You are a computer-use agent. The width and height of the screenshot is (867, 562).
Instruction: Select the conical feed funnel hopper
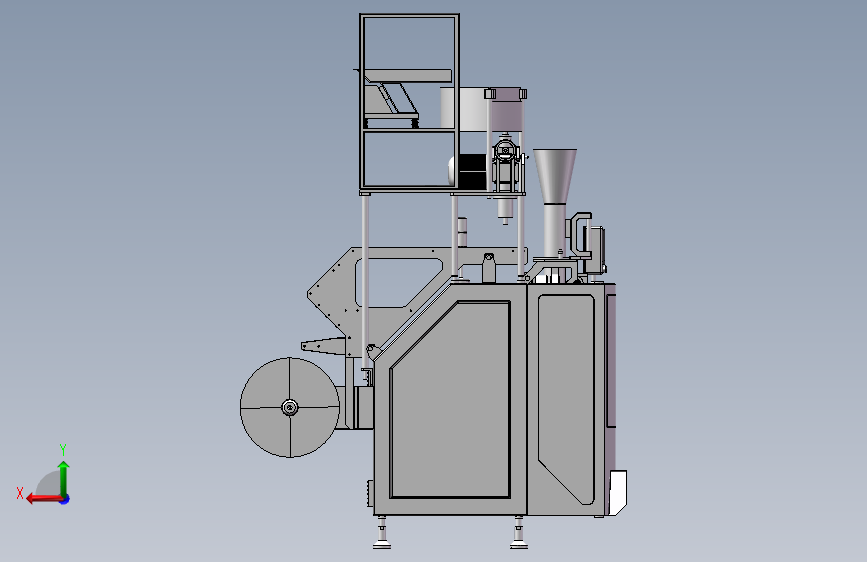555,176
